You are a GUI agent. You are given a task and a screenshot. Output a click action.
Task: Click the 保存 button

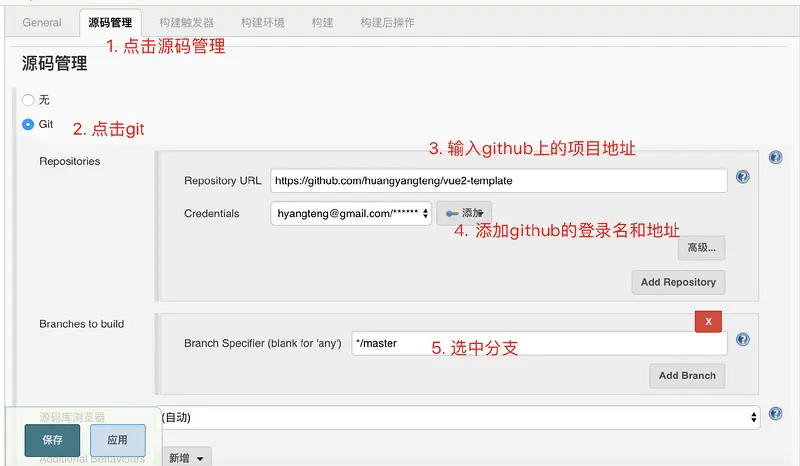tap(52, 440)
